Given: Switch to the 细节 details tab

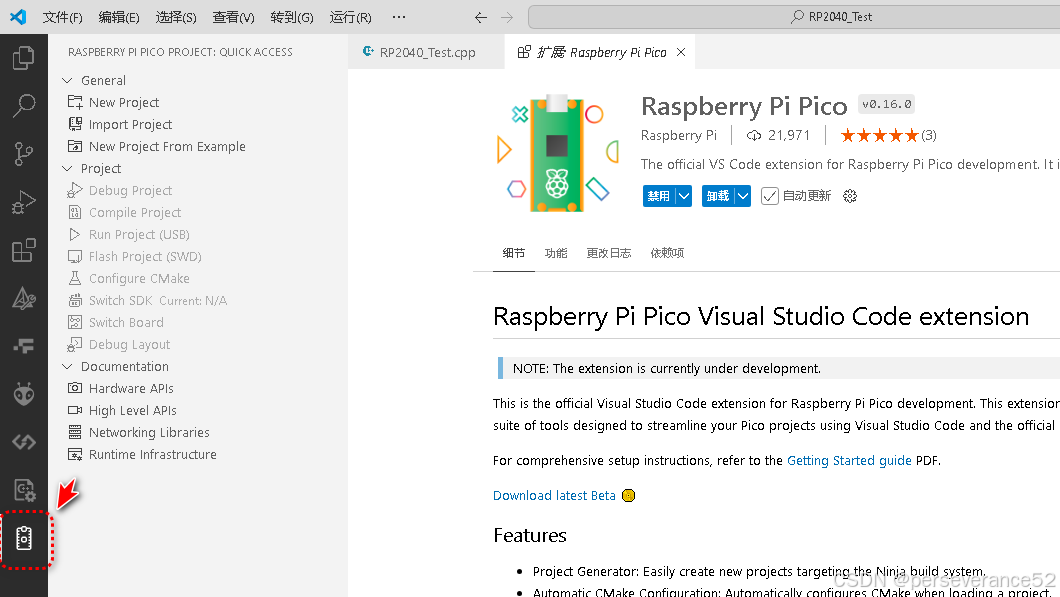Looking at the screenshot, I should click(x=514, y=253).
